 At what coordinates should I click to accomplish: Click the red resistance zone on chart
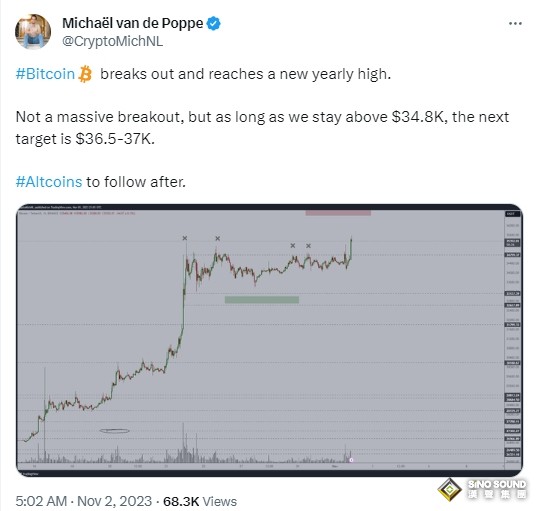pyautogui.click(x=338, y=213)
